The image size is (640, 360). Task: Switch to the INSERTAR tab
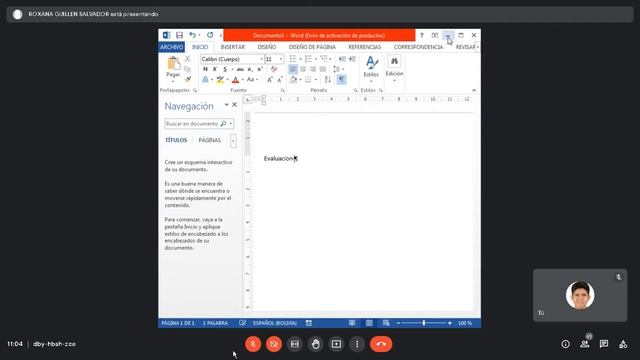click(233, 47)
